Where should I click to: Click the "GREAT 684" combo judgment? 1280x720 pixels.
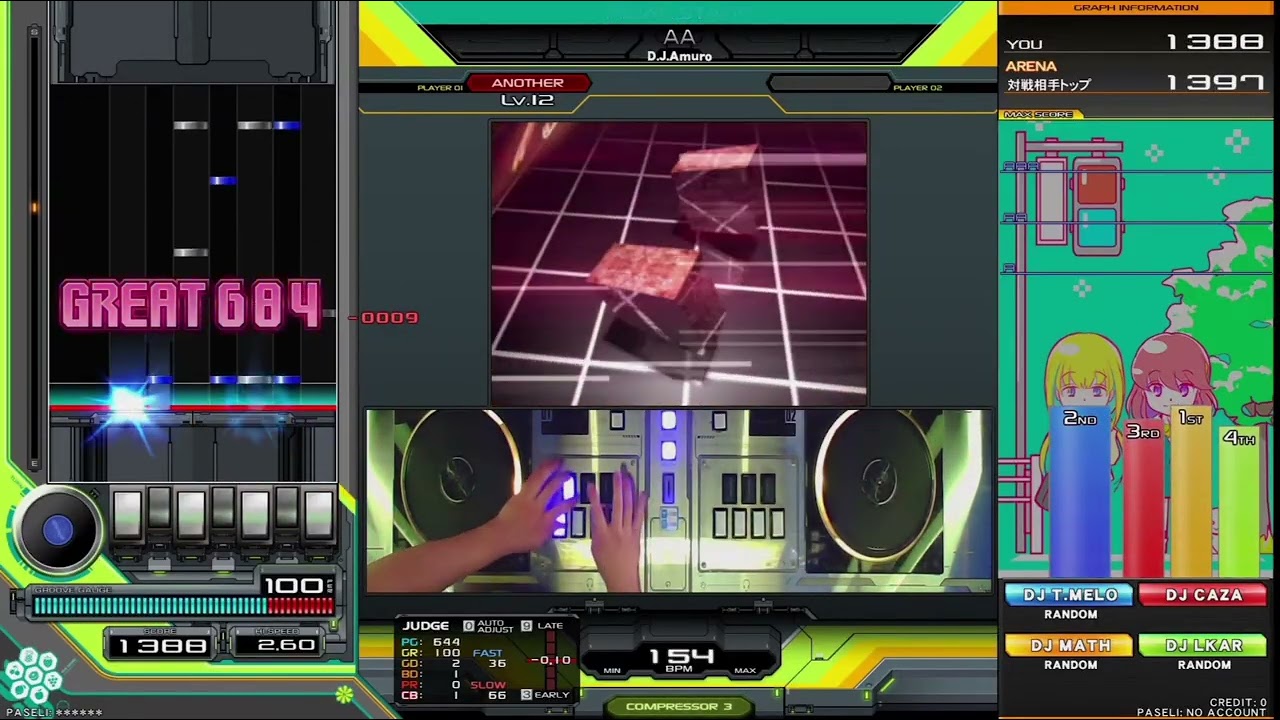191,305
